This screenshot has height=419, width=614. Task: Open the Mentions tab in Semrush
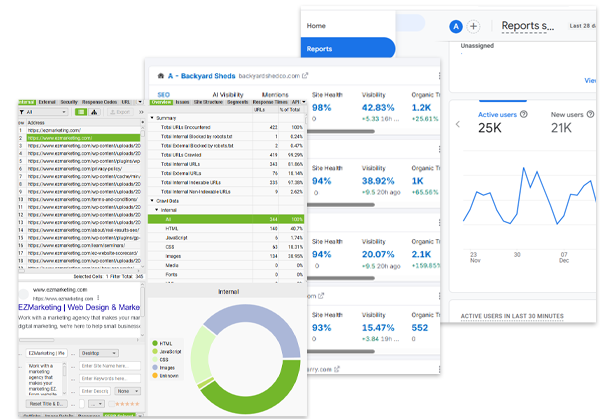(275, 94)
